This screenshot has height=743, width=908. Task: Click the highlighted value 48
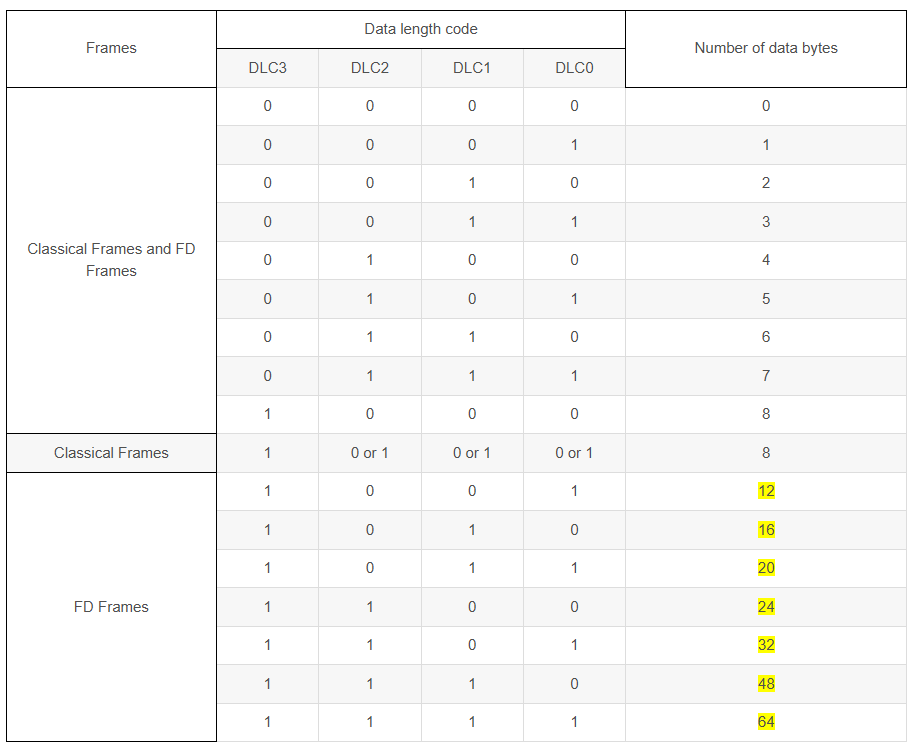[766, 684]
